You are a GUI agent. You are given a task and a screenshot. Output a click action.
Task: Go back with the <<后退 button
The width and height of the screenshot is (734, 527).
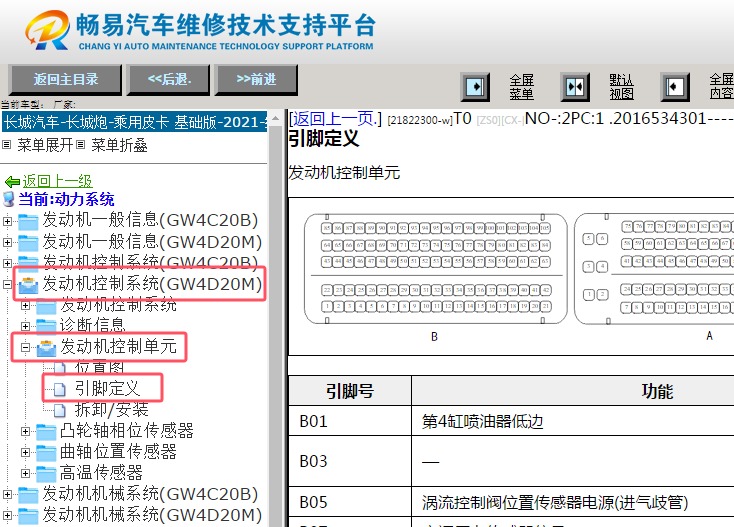click(169, 80)
